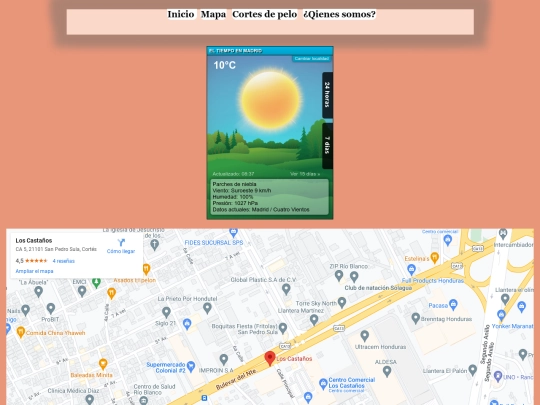This screenshot has width=540, height=405.
Task: Click the La Prieto Por Hondutel pin
Action: pyautogui.click(x=207, y=308)
